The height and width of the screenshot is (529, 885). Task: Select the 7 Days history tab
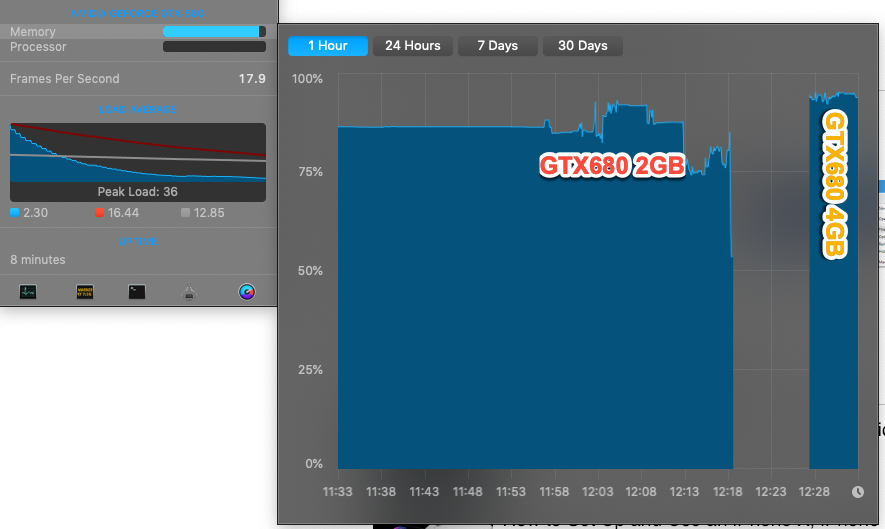pos(497,46)
